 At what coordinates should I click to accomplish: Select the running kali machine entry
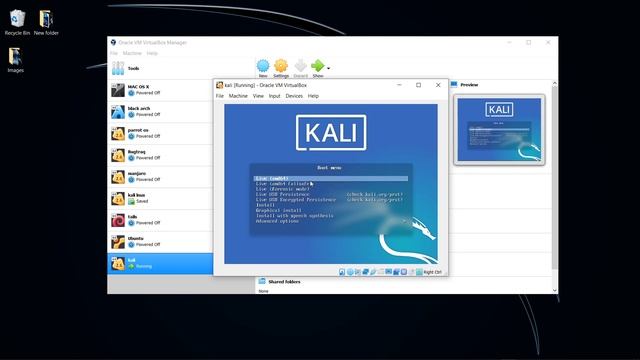pos(160,263)
